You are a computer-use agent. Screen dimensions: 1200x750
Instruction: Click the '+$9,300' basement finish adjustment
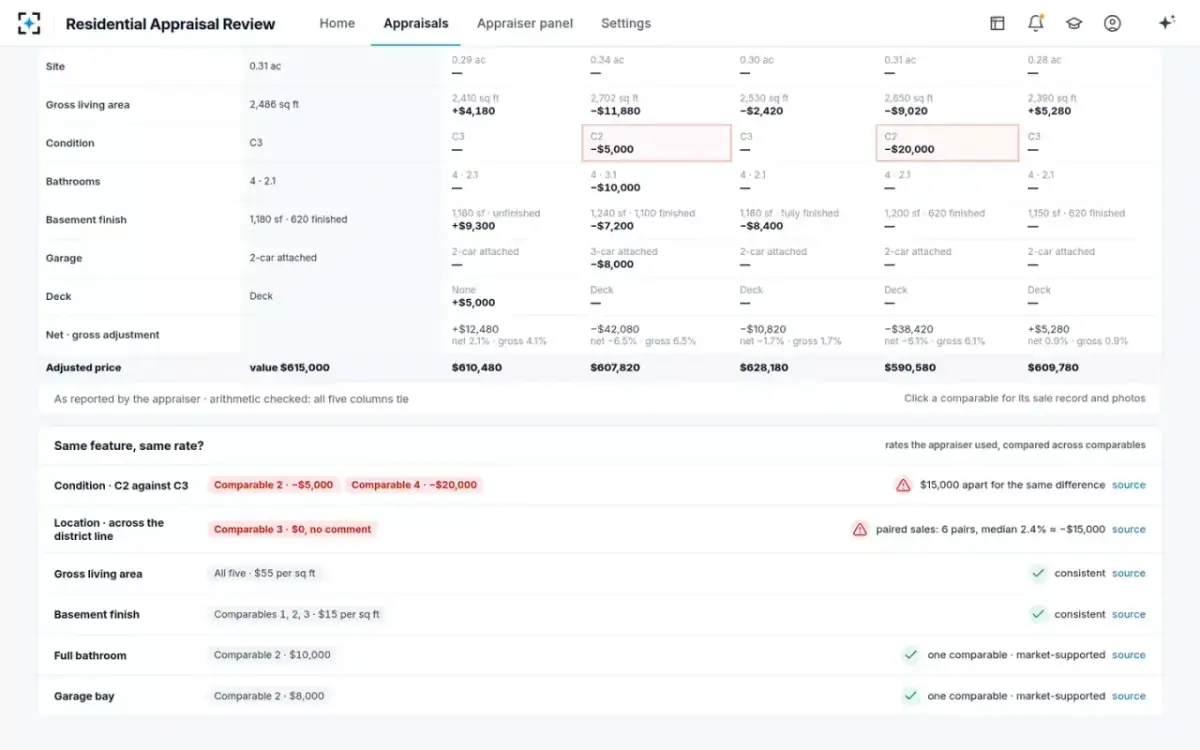(474, 226)
